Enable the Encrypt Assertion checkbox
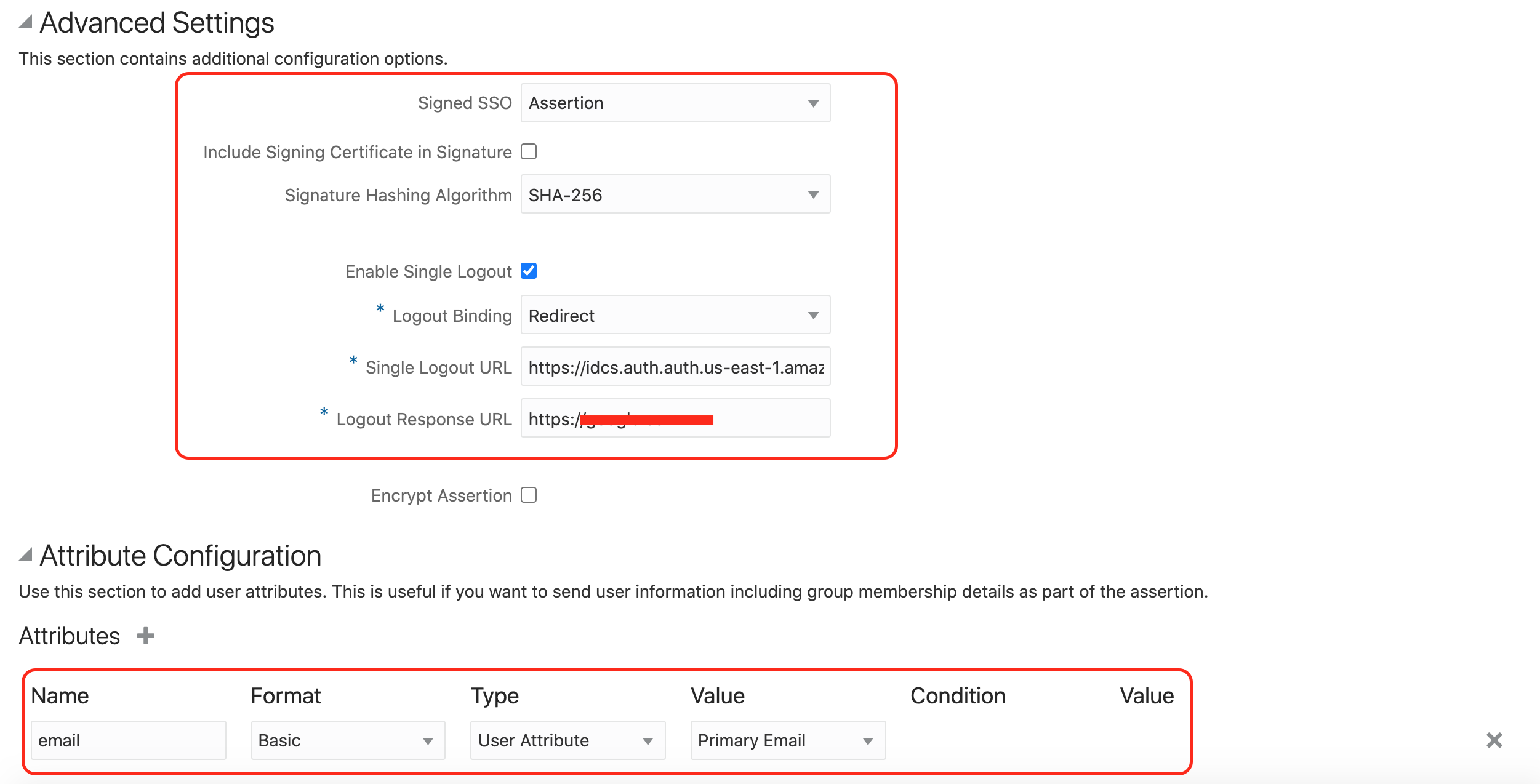The width and height of the screenshot is (1540, 784). pos(529,495)
